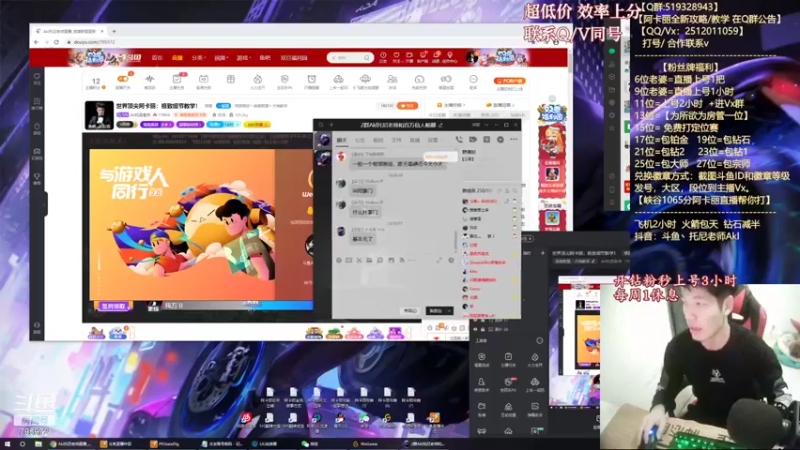Go to 首页 in Douyu navigation
Viewport: 800px width, 450px height.
[157, 58]
